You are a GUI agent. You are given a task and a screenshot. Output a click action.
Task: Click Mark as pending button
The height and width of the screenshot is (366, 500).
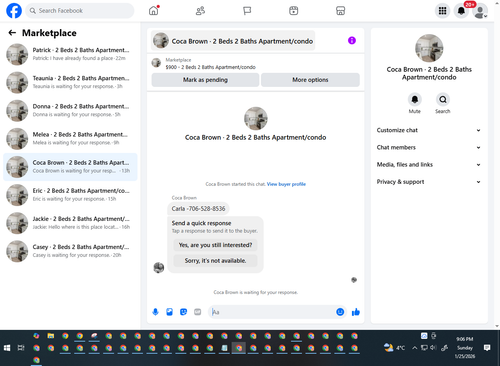(205, 80)
